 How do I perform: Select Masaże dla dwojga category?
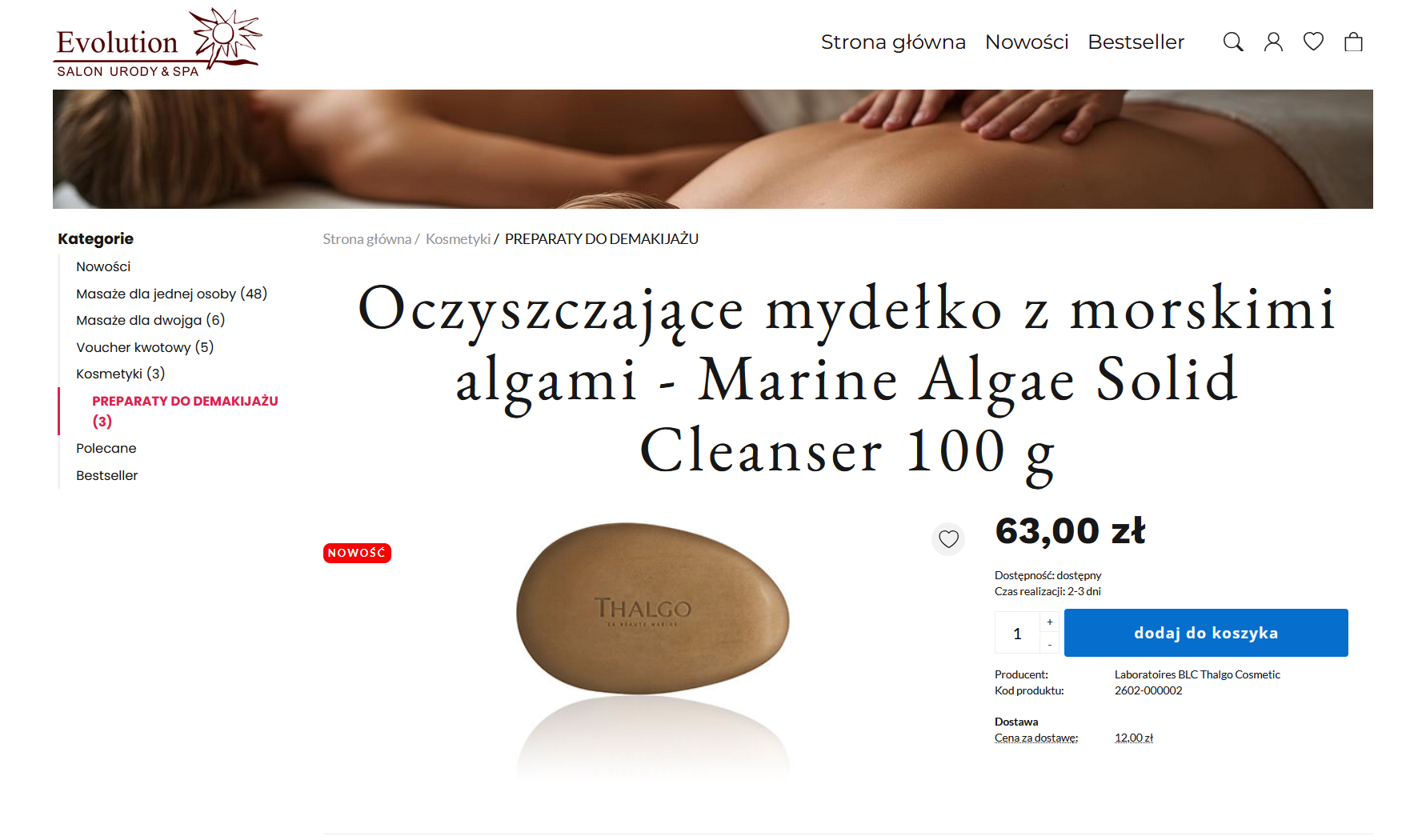pyautogui.click(x=150, y=320)
